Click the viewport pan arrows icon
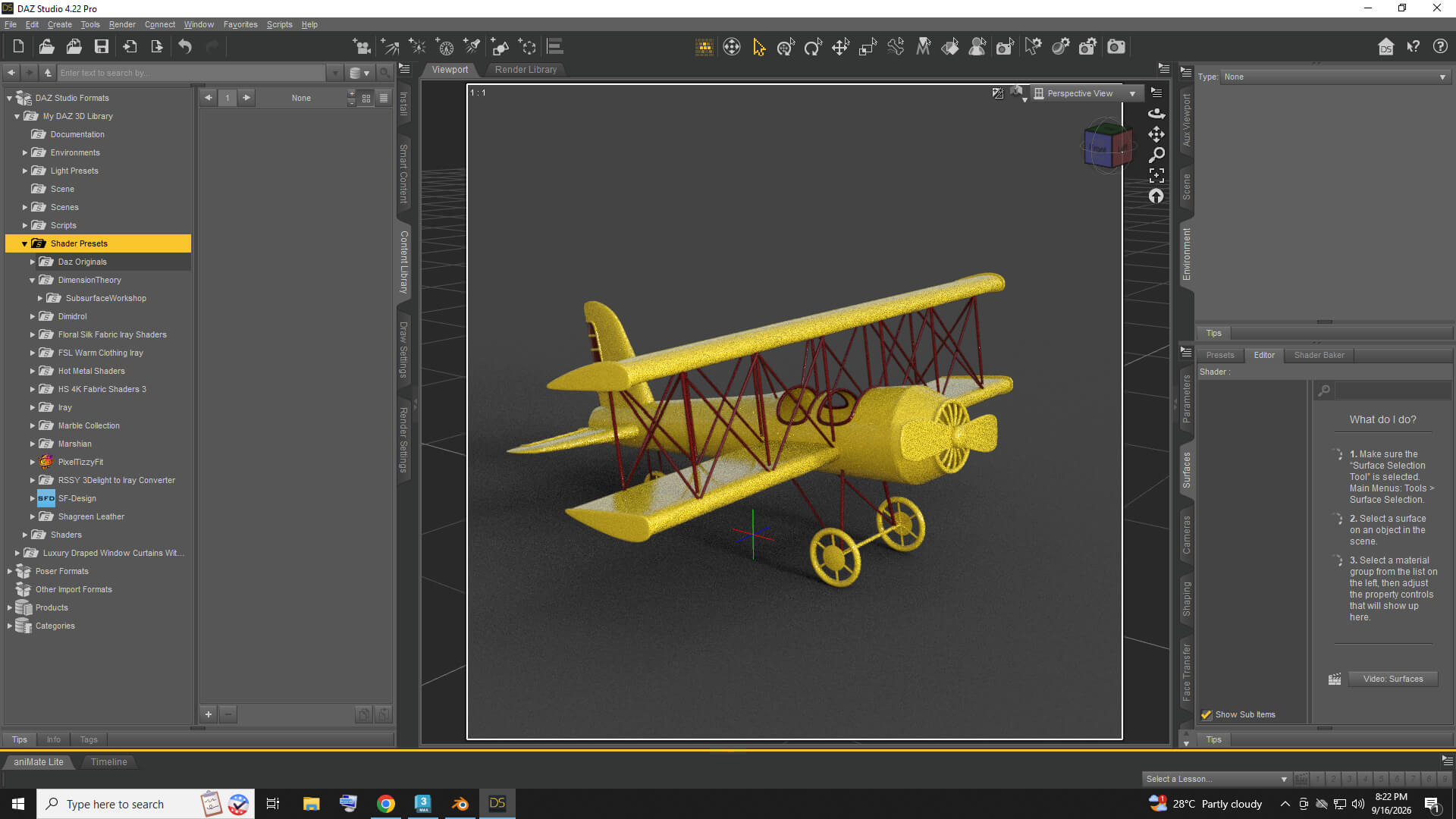This screenshot has width=1456, height=819. coord(1156,134)
